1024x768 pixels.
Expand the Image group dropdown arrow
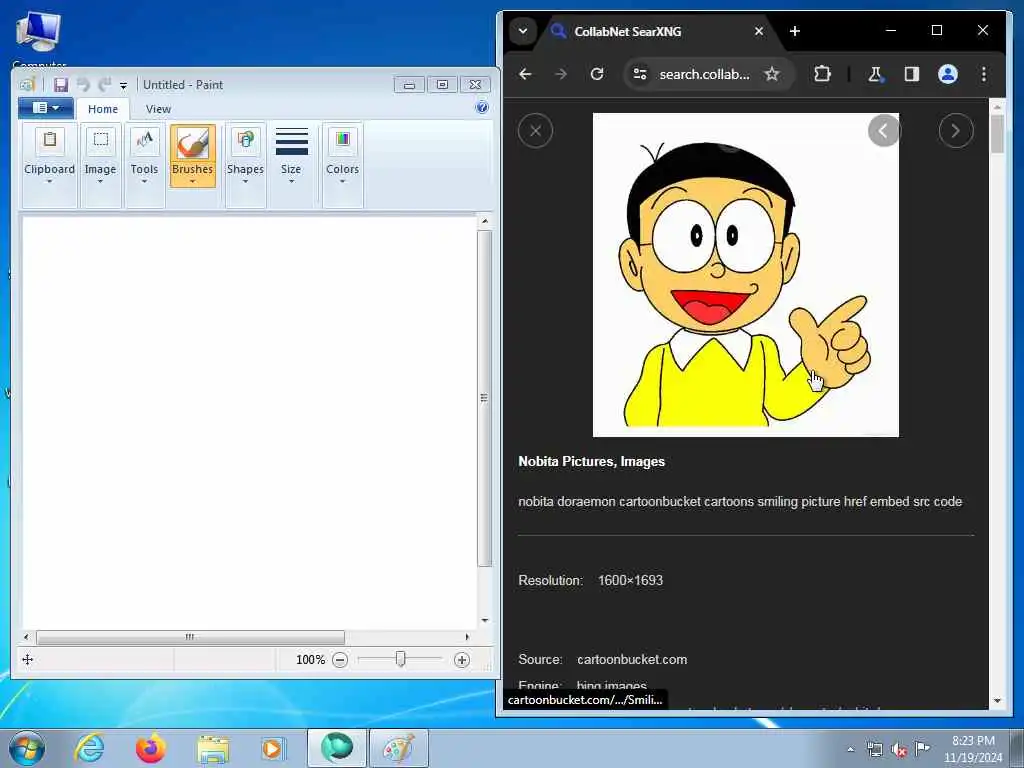100,182
